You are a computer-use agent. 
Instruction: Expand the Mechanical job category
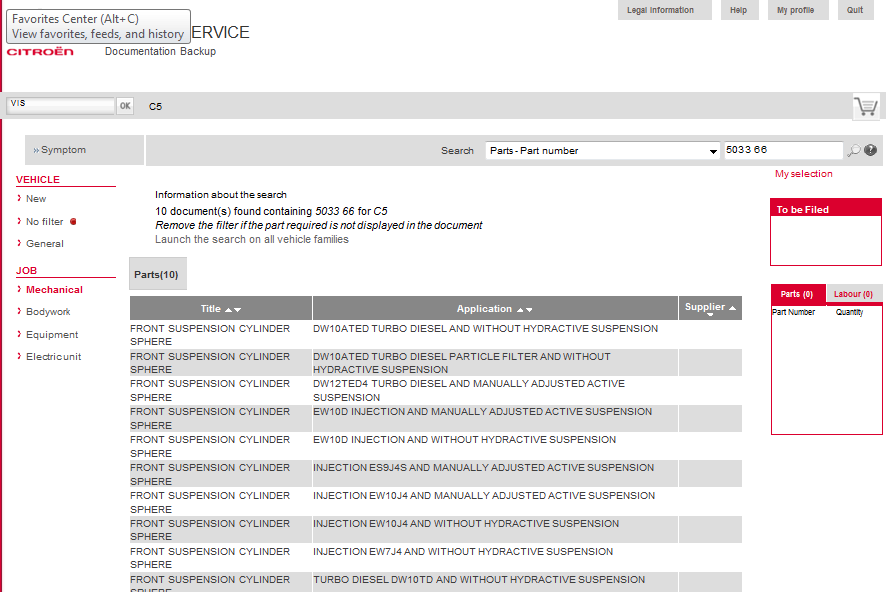click(54, 289)
